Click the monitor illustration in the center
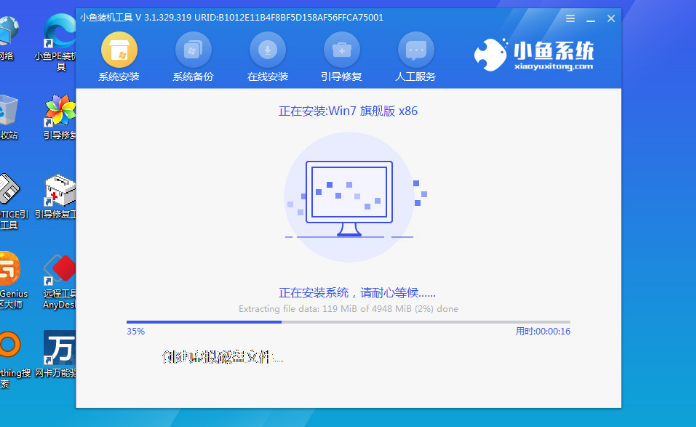Screen dimensions: 696x427 349,196
